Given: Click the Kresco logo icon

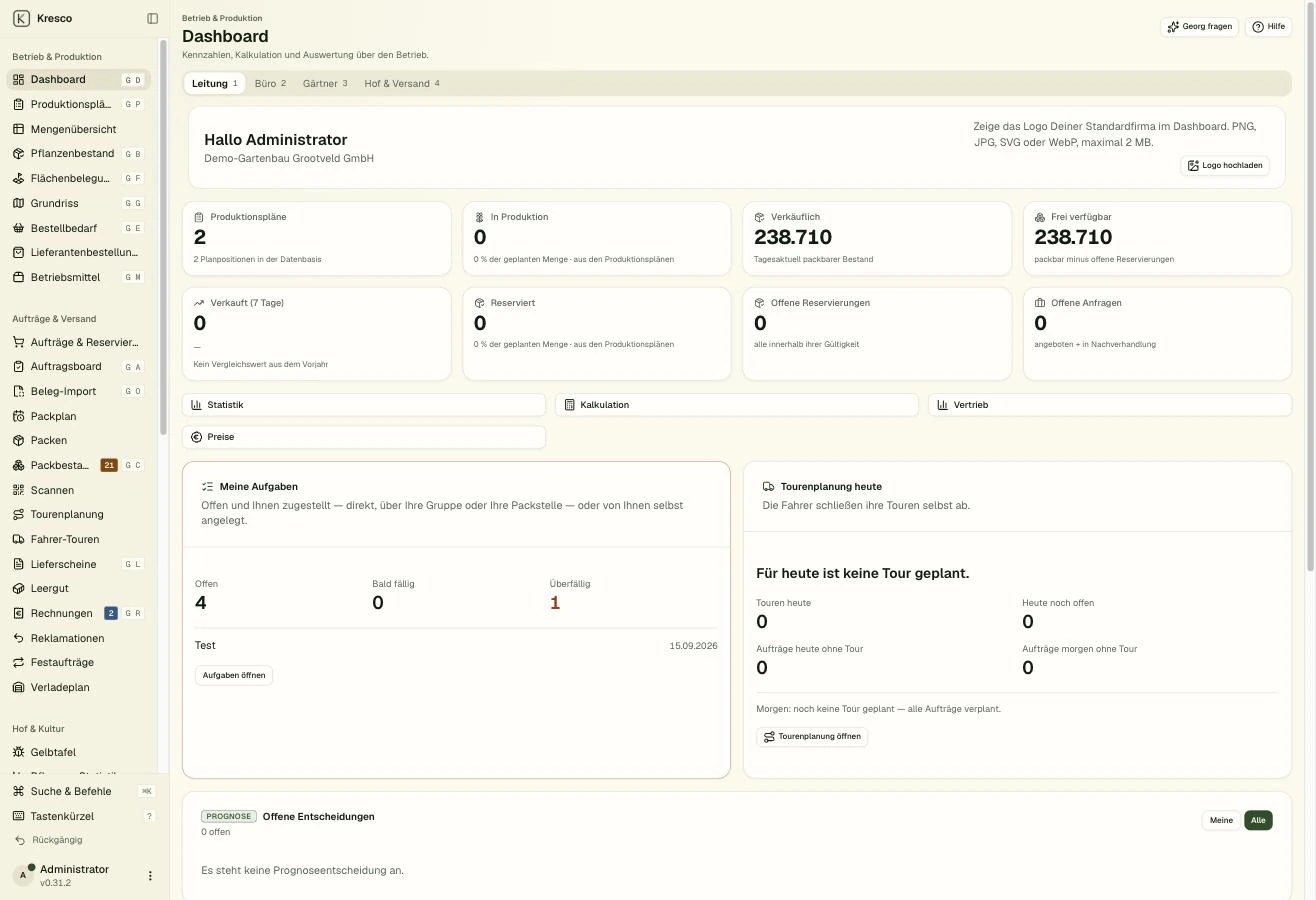Looking at the screenshot, I should coord(21,18).
